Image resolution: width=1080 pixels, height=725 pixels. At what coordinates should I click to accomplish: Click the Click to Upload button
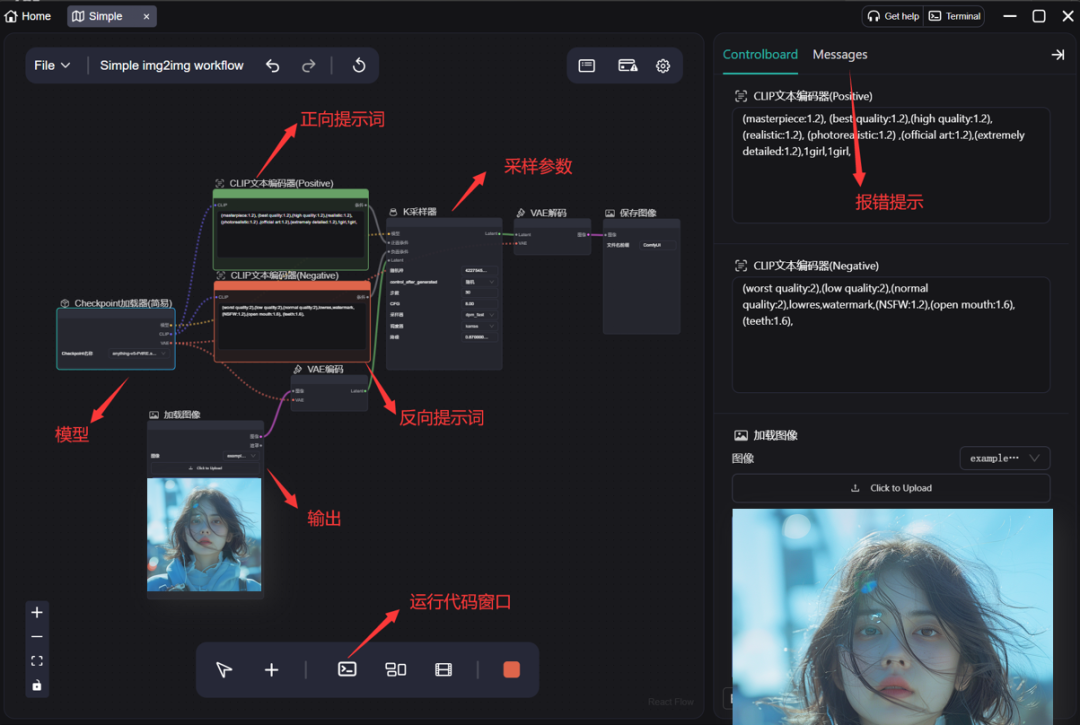pos(891,487)
